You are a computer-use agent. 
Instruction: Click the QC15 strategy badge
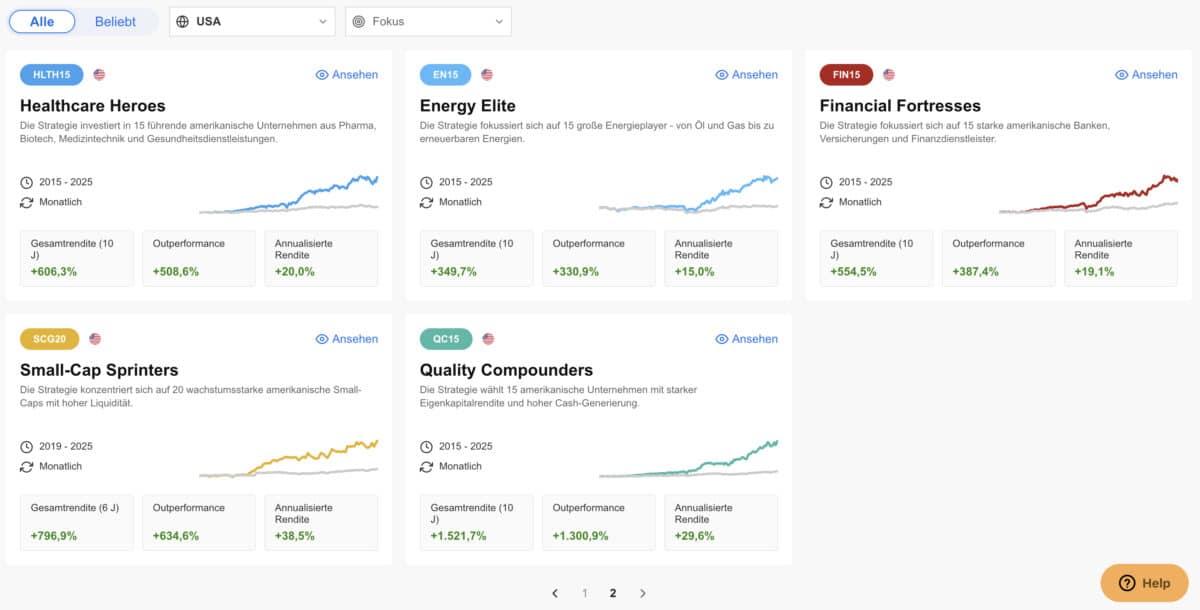pos(445,338)
